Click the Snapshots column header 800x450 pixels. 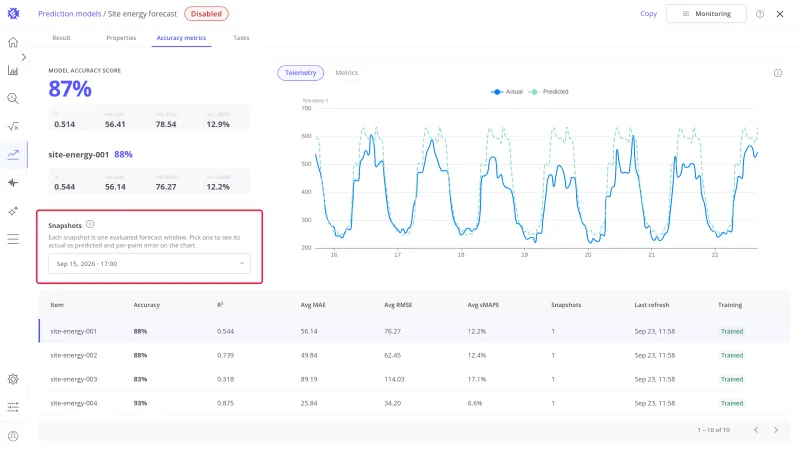click(566, 305)
